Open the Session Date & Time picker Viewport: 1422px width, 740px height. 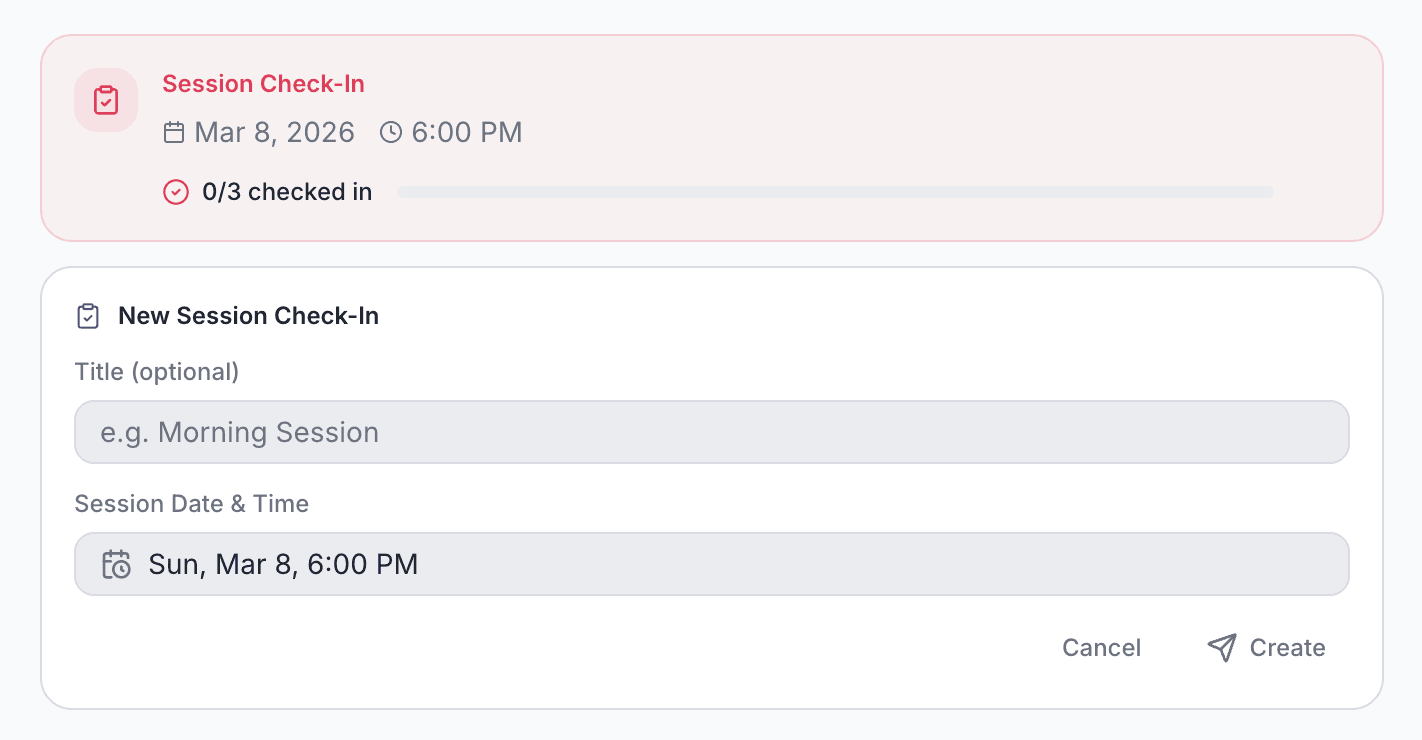pos(712,564)
